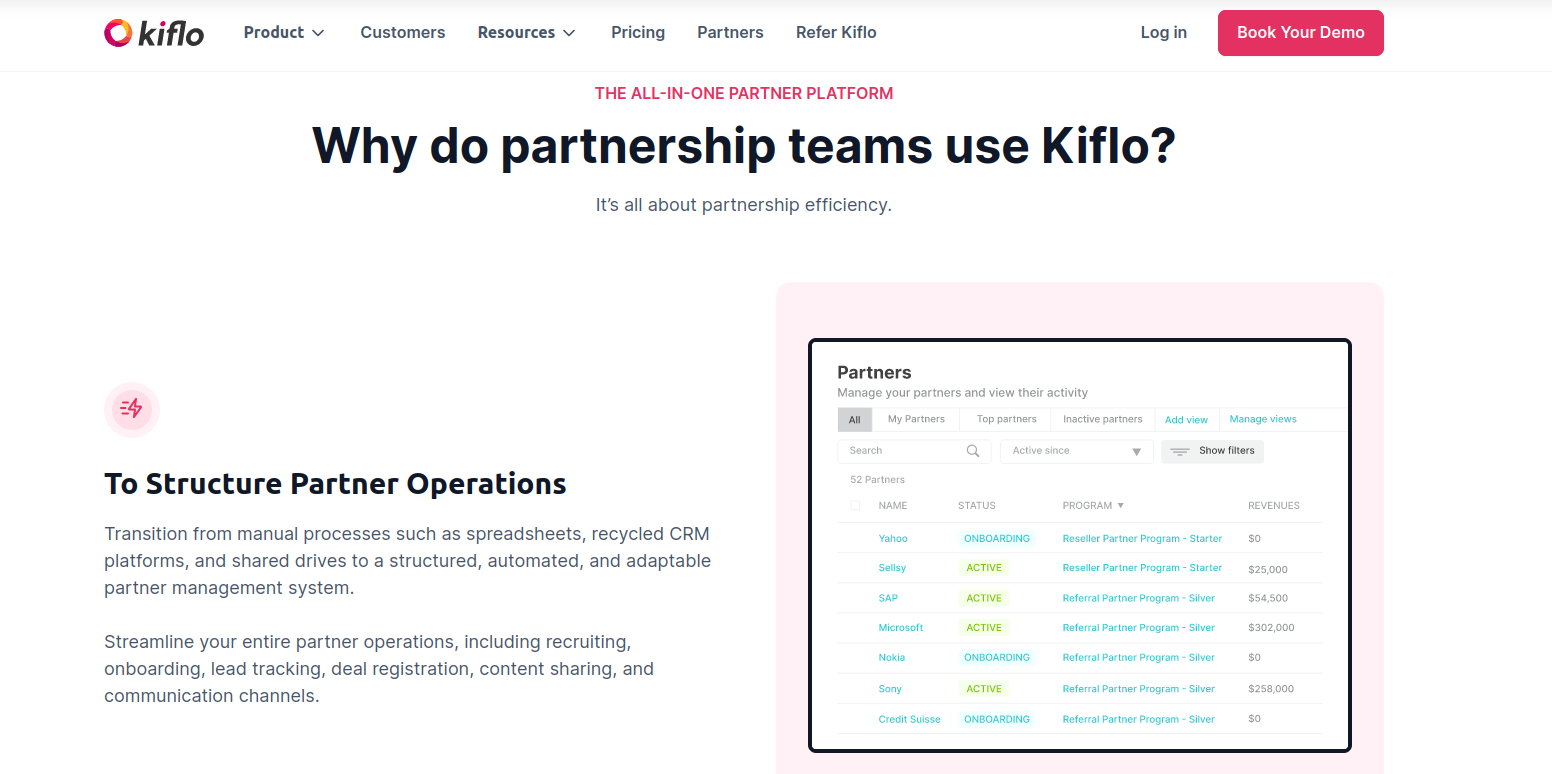Screen dimensions: 1552x774
Task: Click Sellsy's ACTIVE status badge
Action: pyautogui.click(x=984, y=568)
